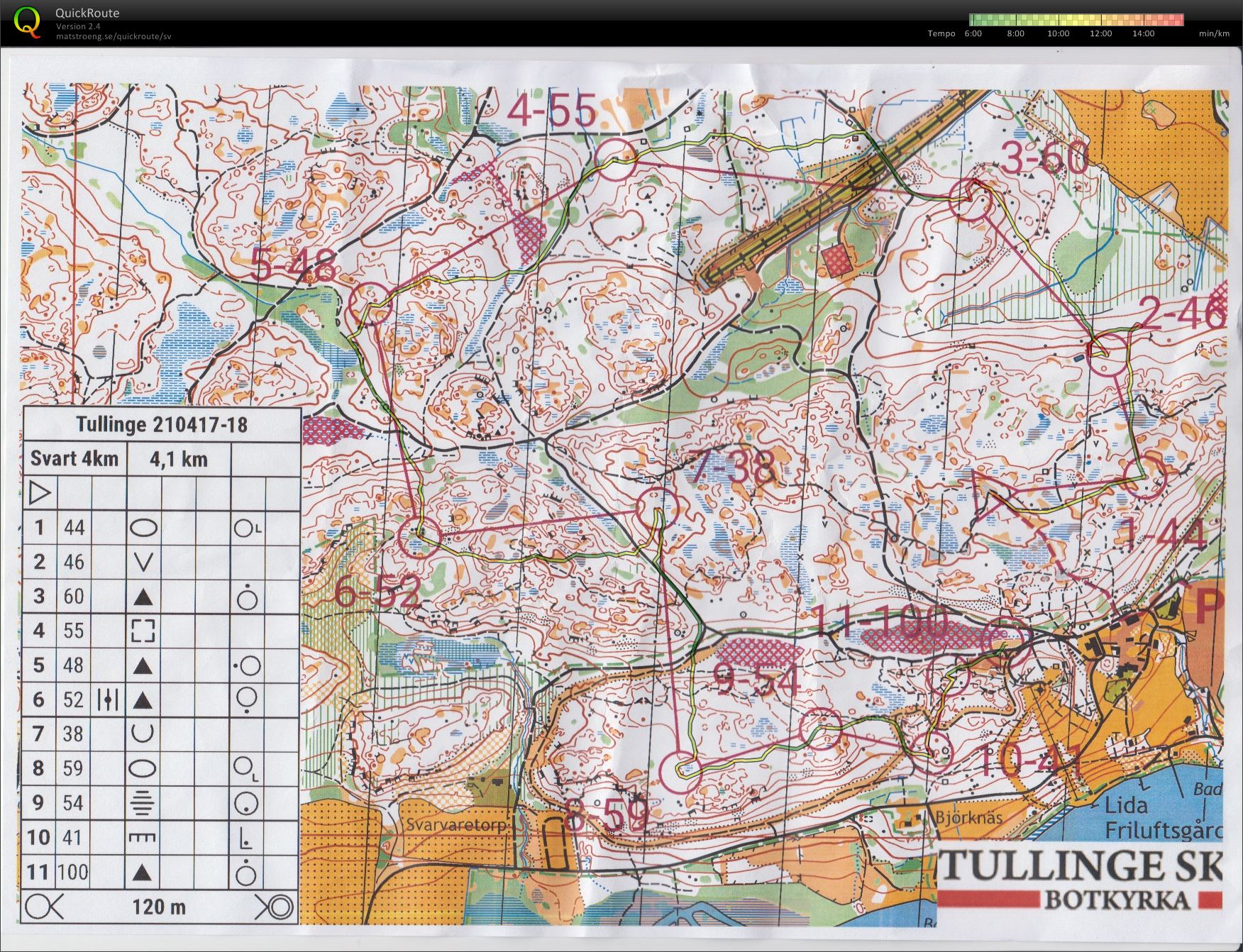Click the U-shaped symbol in row 7

click(x=143, y=733)
